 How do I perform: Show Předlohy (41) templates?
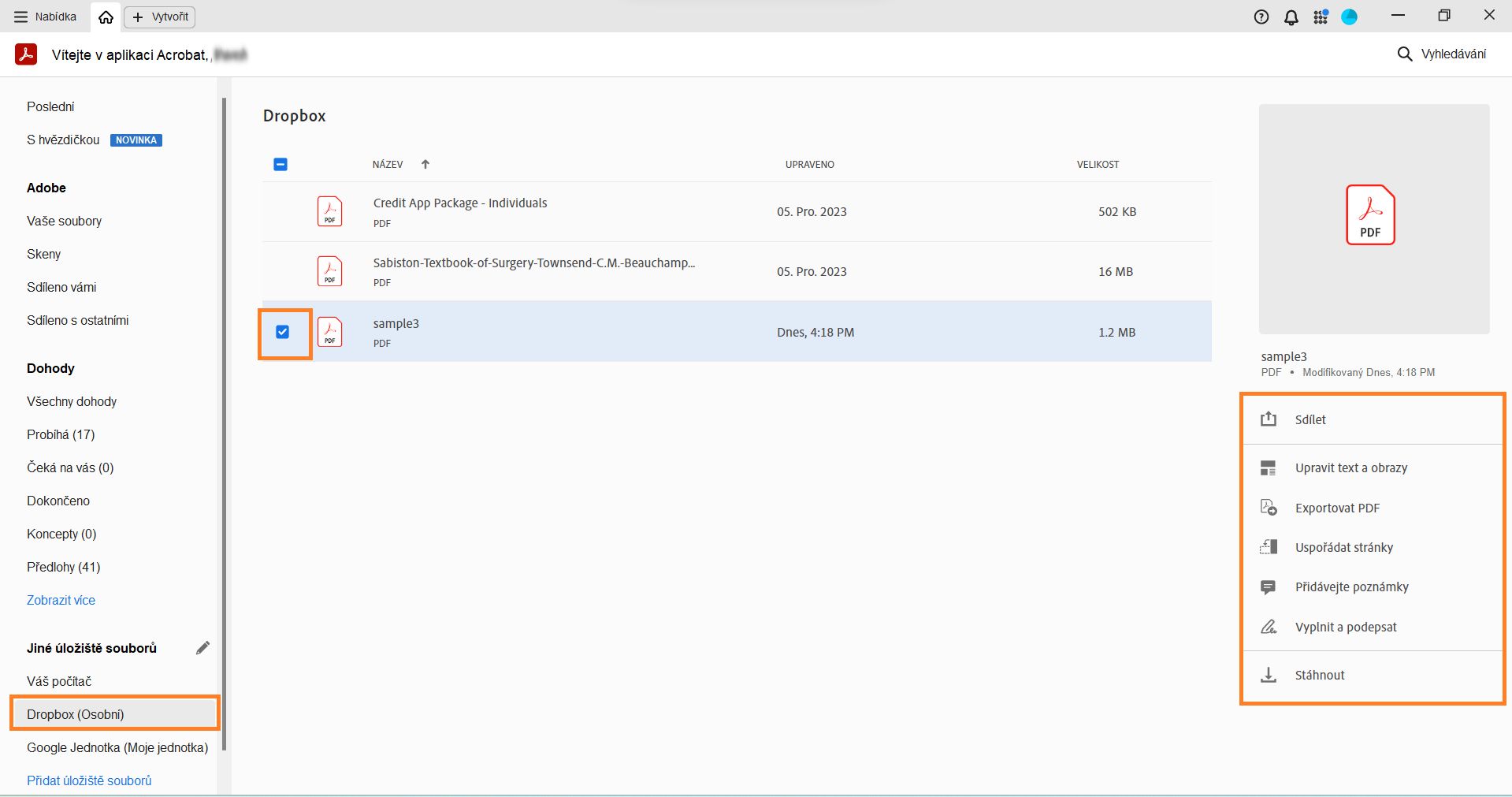[64, 567]
